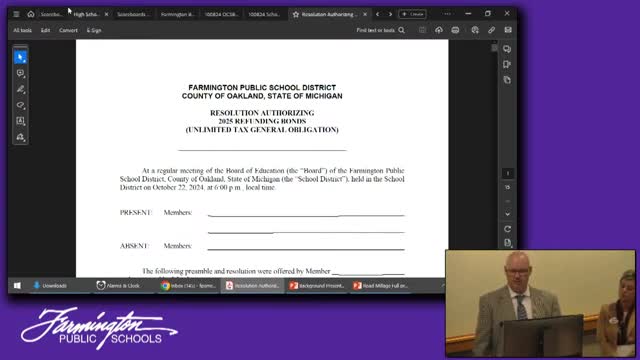The width and height of the screenshot is (640, 360).
Task: Open Road Millage PowerPoint from taskbar
Action: tap(381, 286)
